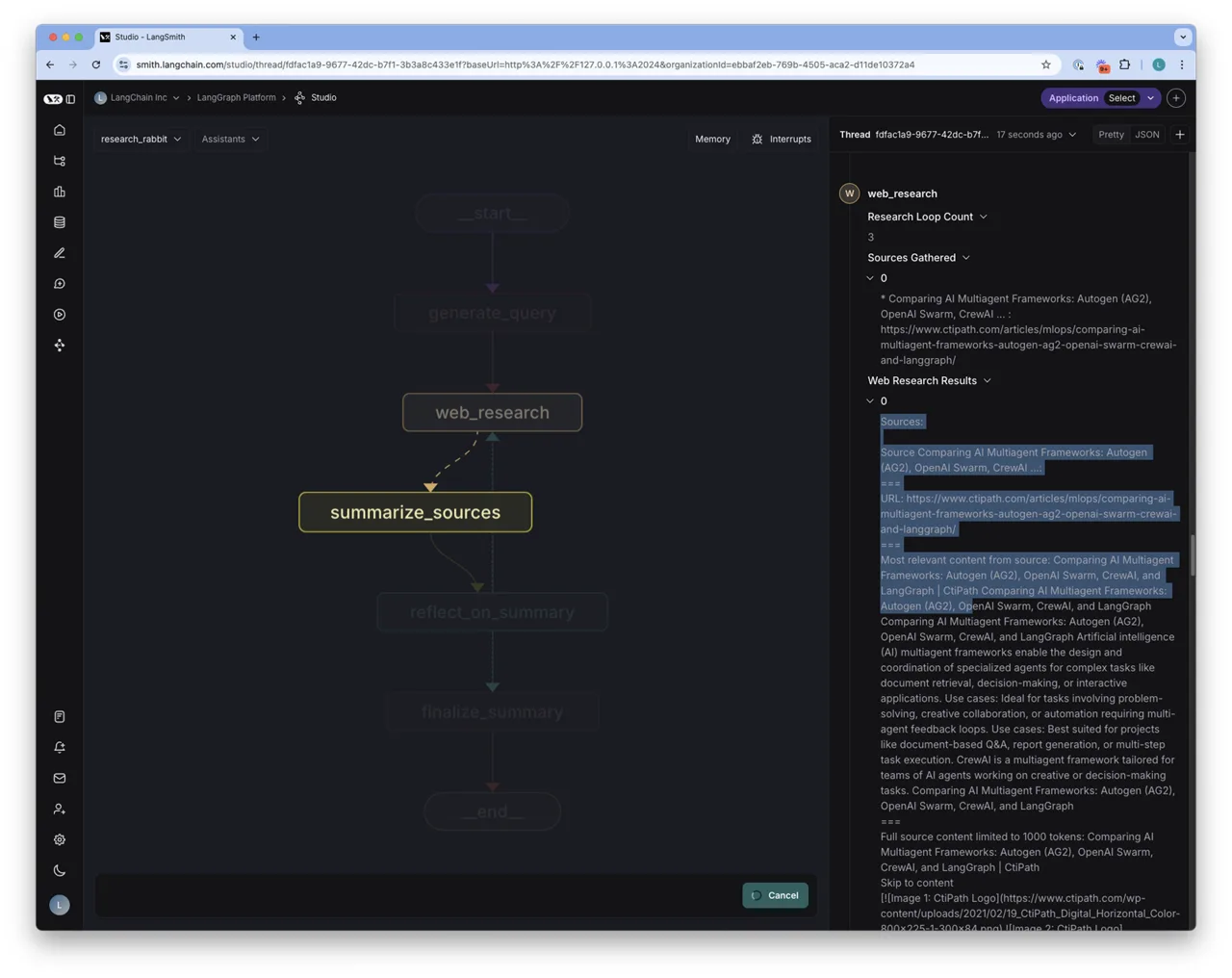1232x978 pixels.
Task: Toggle dark mode moon icon
Action: click(60, 871)
